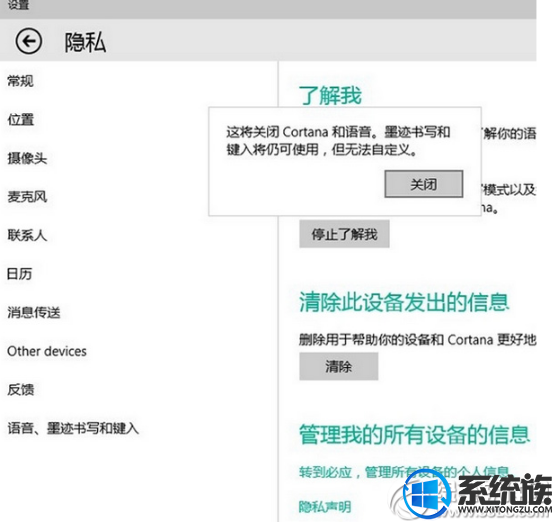The height and width of the screenshot is (522, 552).
Task: Click the 清除 button
Action: 339,367
